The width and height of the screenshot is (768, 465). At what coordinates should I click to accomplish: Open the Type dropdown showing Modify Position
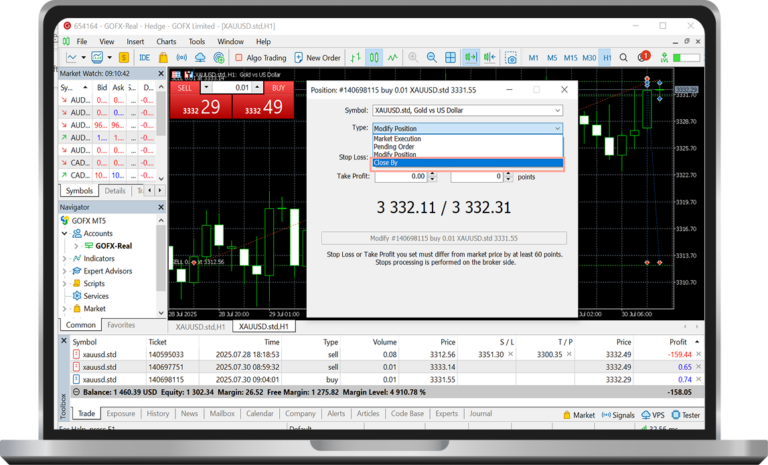pos(467,128)
